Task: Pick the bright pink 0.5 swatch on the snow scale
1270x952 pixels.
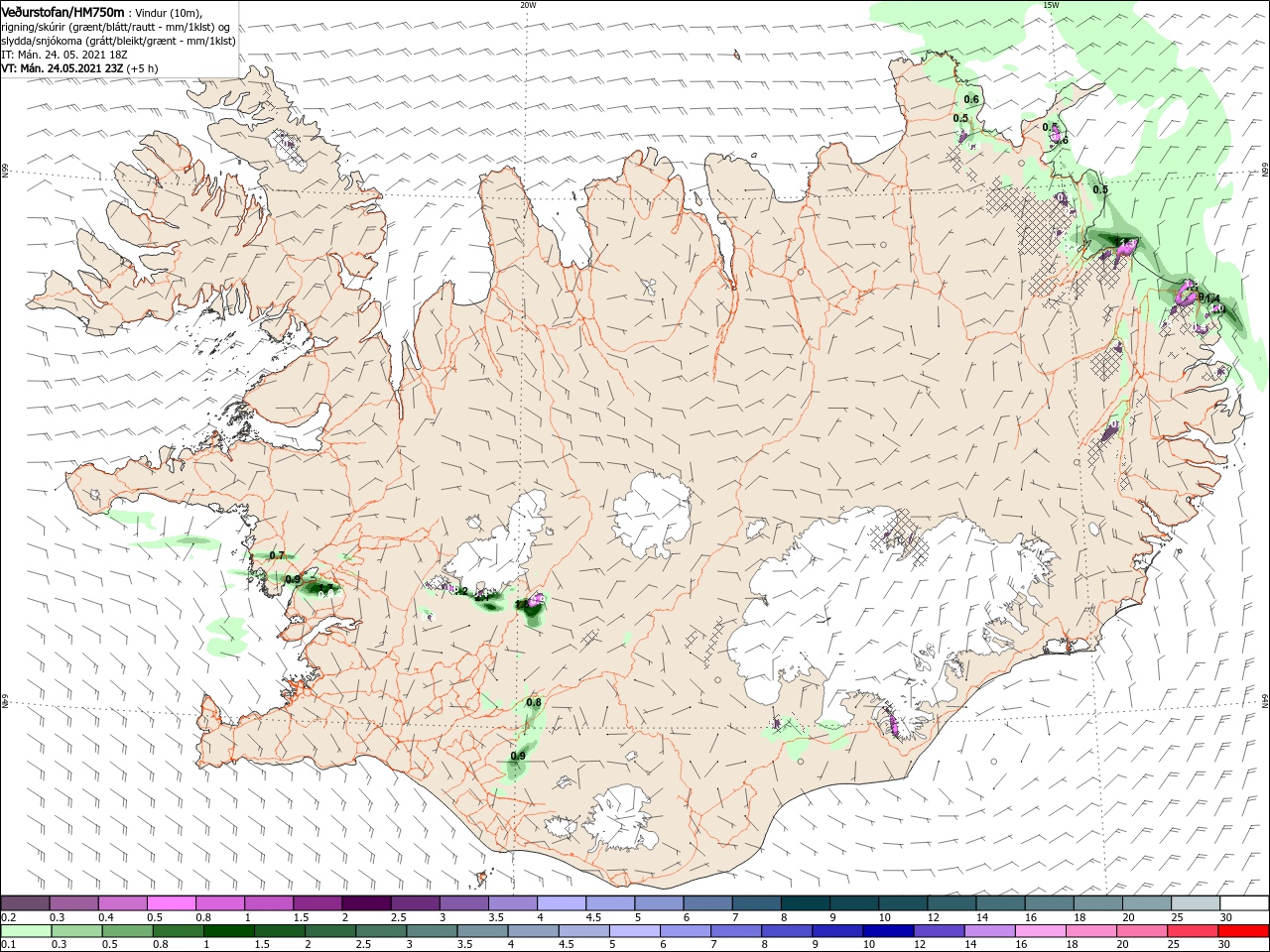Action: (x=172, y=903)
